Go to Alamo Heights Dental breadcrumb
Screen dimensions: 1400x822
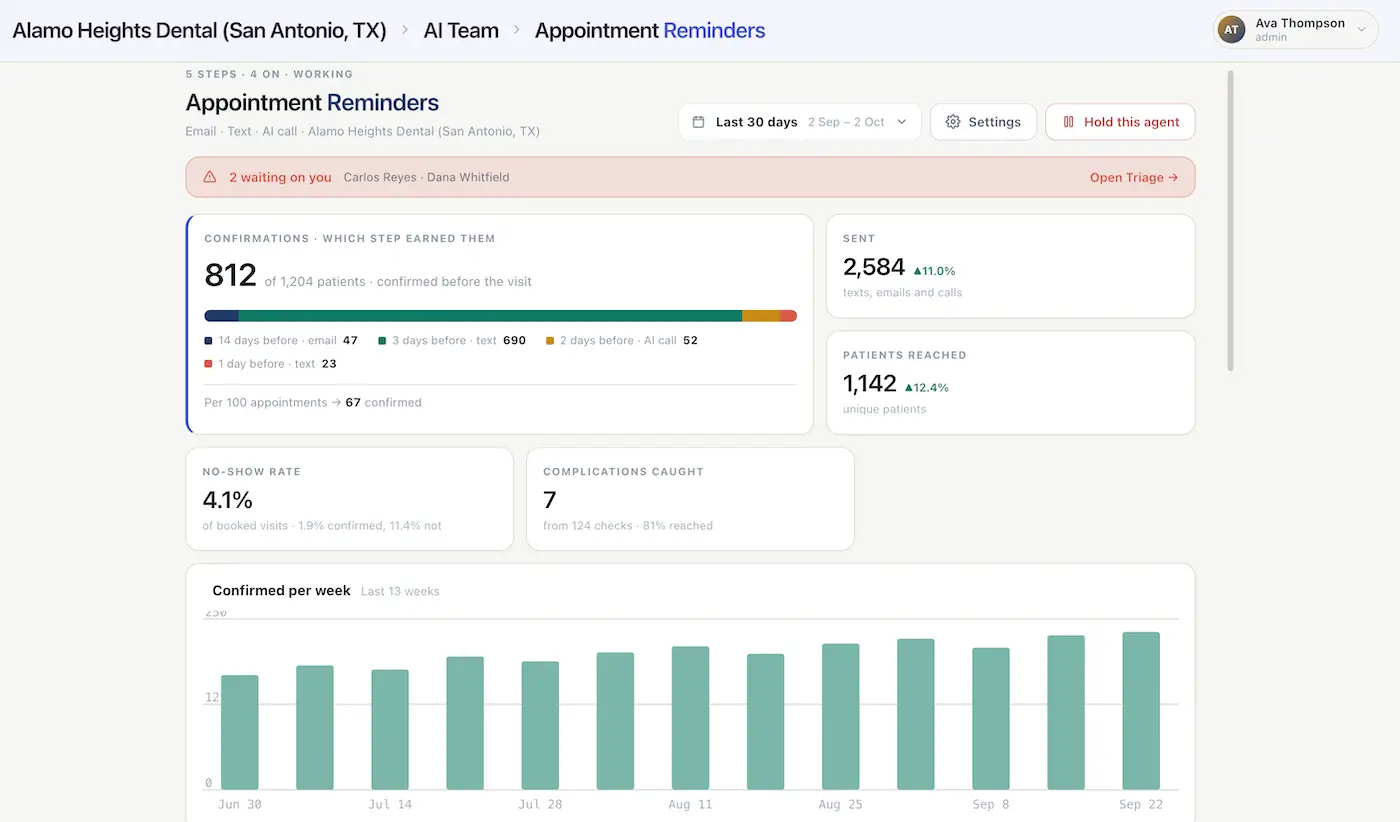[199, 30]
